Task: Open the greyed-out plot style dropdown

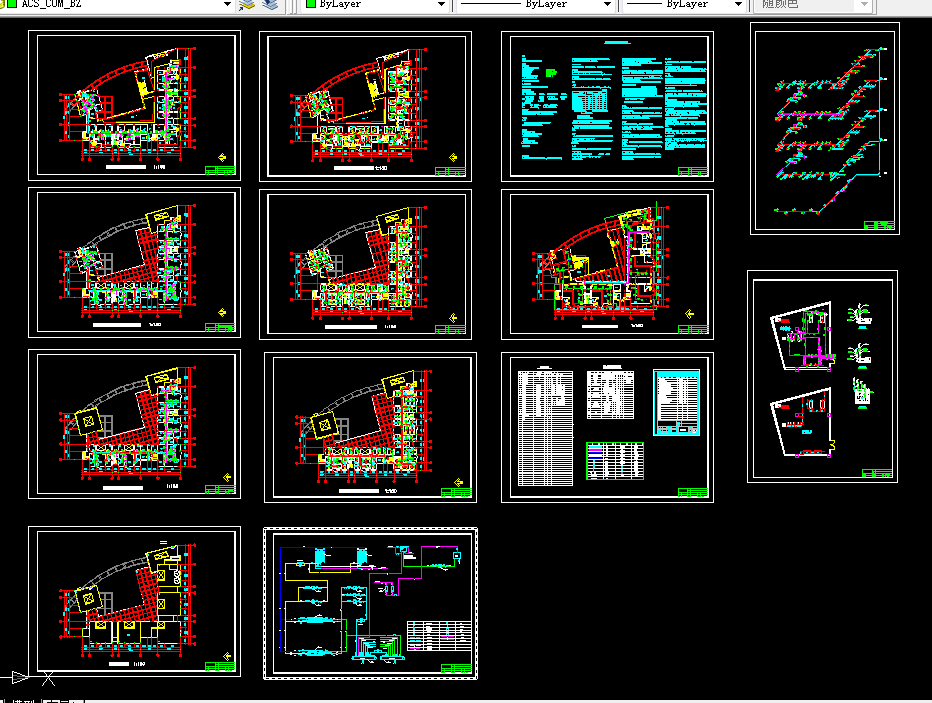Action: (x=812, y=5)
